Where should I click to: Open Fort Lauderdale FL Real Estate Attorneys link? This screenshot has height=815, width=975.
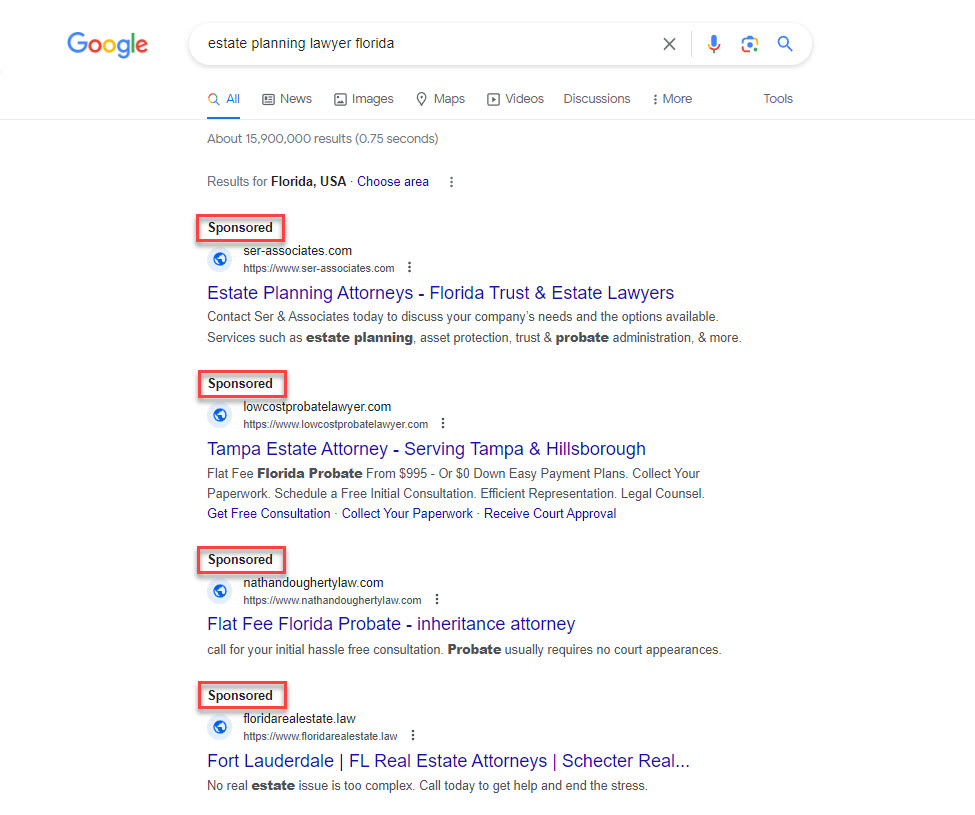(x=448, y=761)
